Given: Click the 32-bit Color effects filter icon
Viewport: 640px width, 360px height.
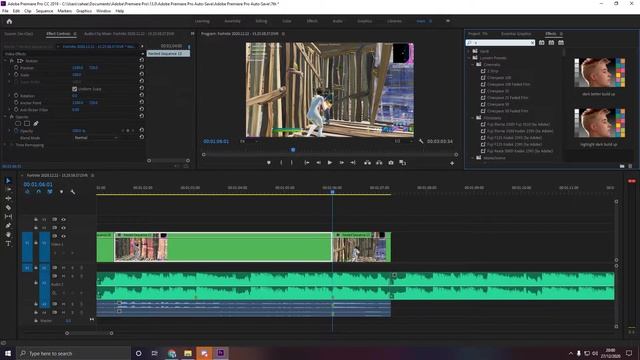Looking at the screenshot, I should tap(551, 42).
